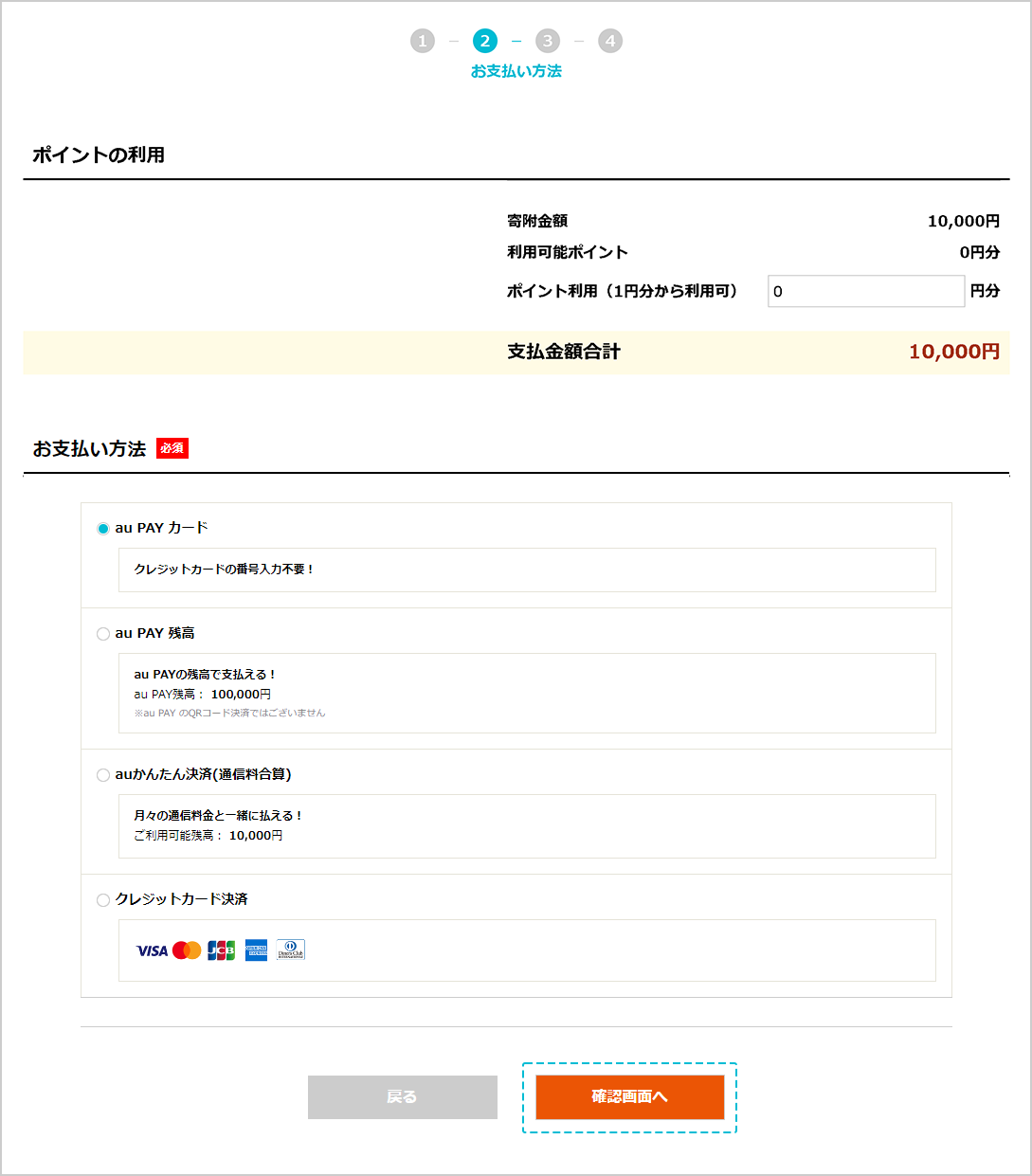Click the au PAY残高： 100,000円 balance text

(x=203, y=695)
